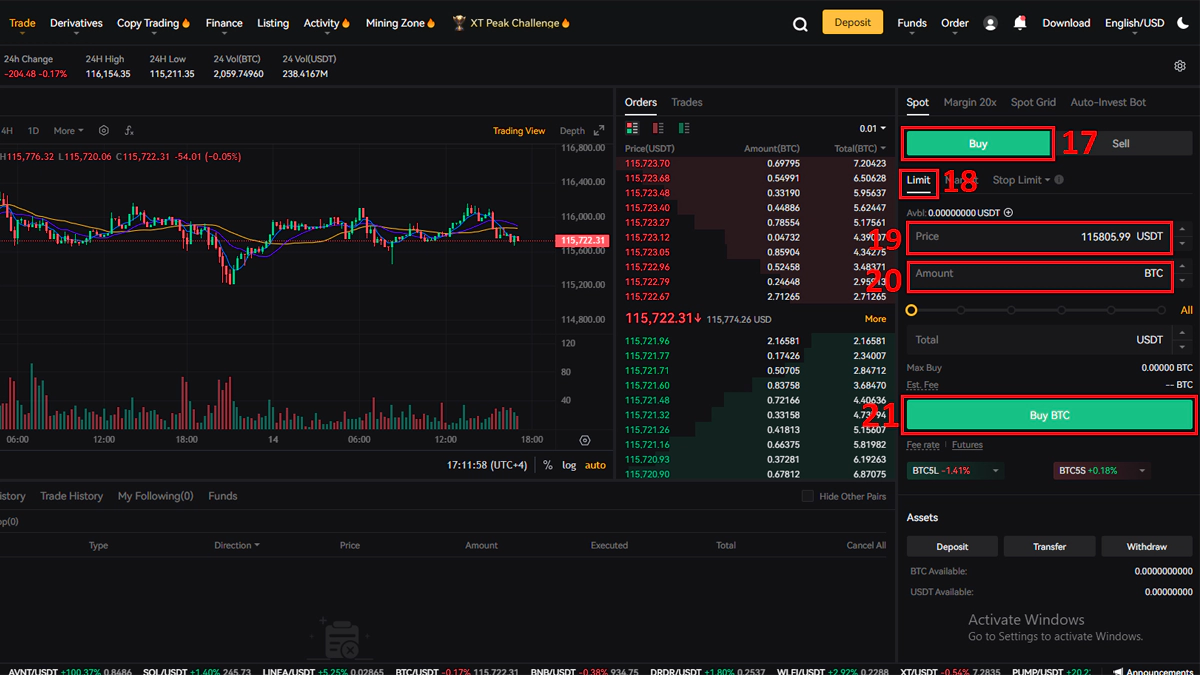Viewport: 1200px width, 675px height.
Task: Click ask price 115,723.70 in order book
Action: coord(647,163)
